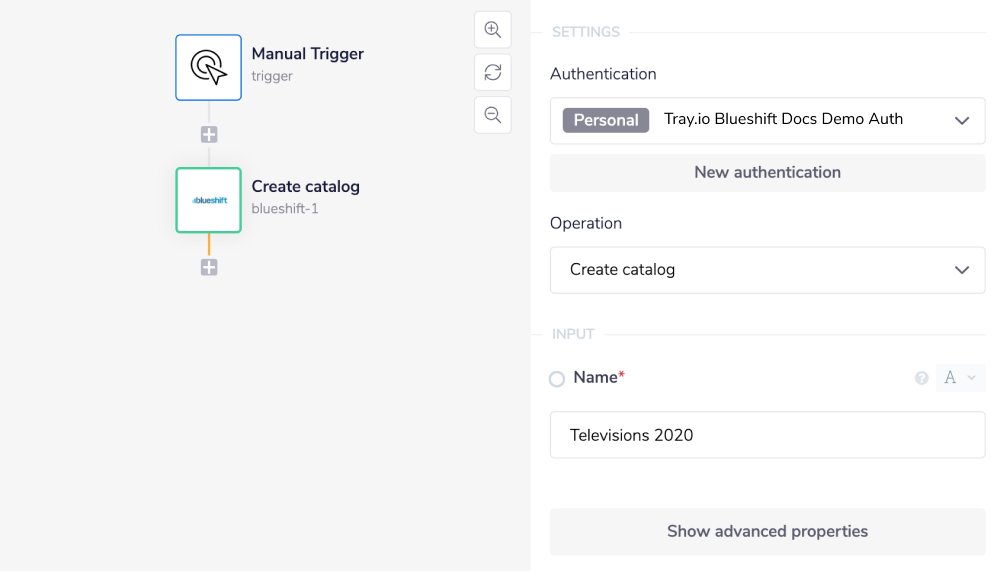Select the Blueshift logo node on canvas

point(208,200)
